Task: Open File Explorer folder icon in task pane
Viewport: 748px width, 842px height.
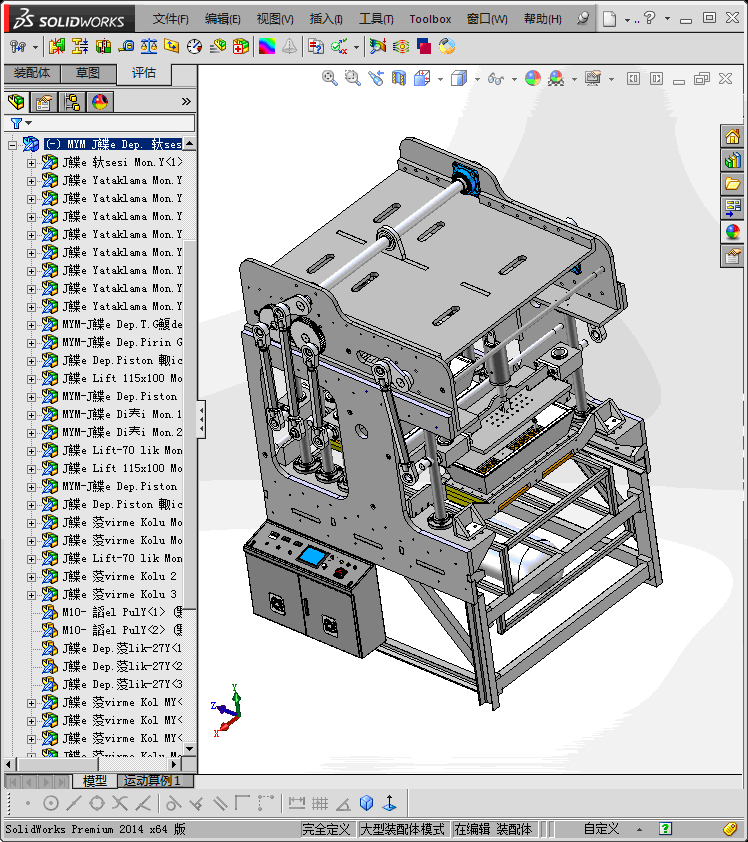Action: pos(733,184)
